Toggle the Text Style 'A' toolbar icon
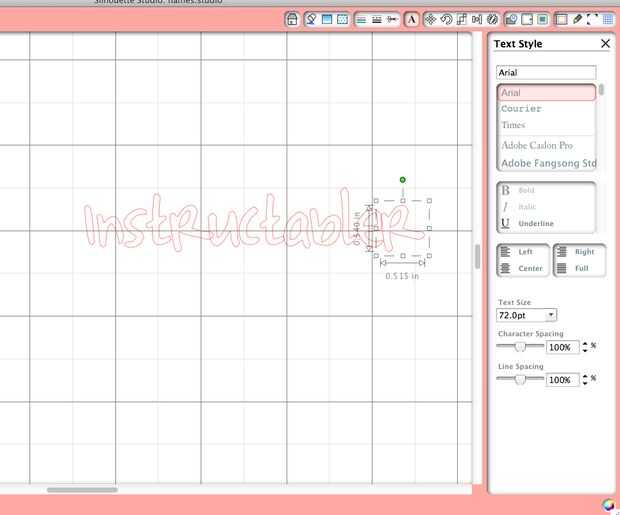620x515 pixels. (412, 19)
